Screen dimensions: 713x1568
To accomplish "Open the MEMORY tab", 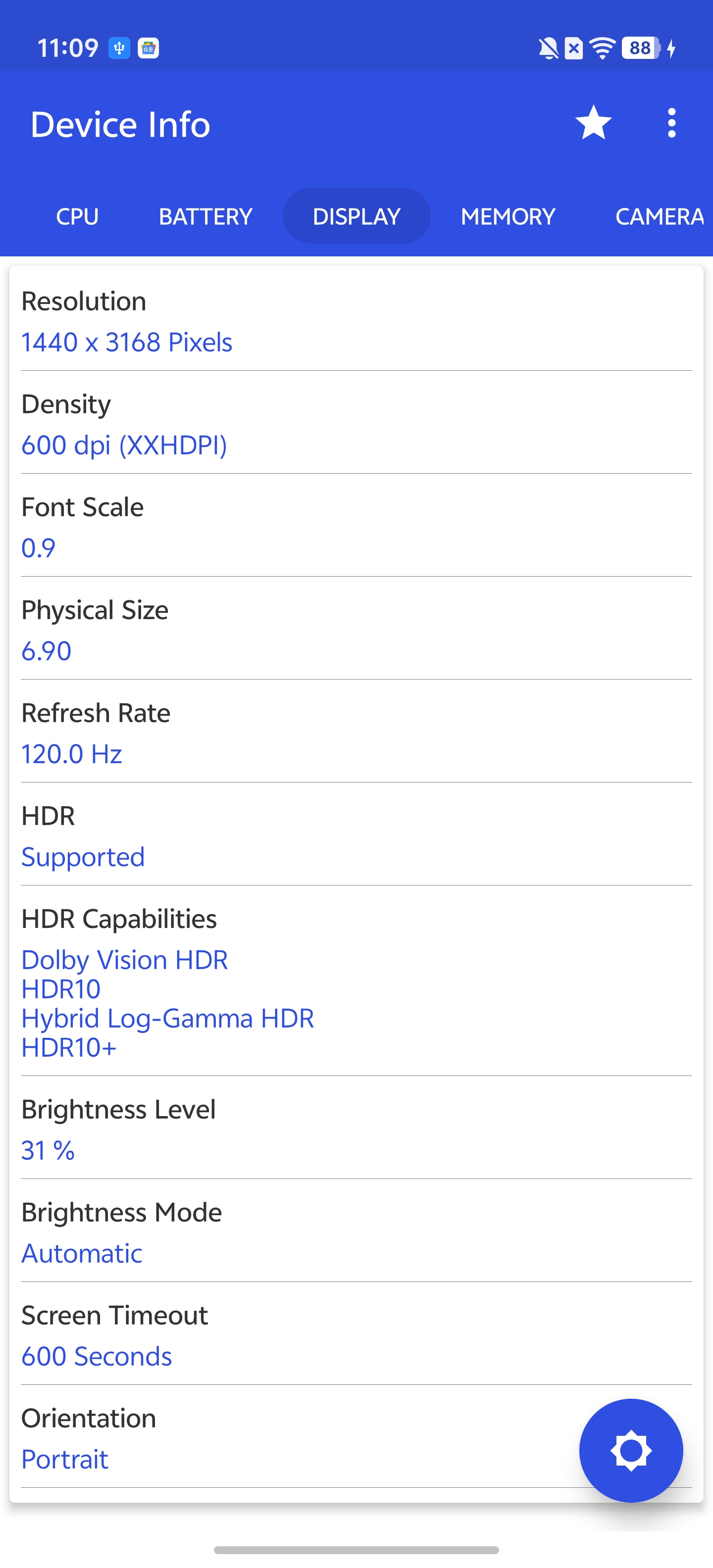I will coord(508,217).
